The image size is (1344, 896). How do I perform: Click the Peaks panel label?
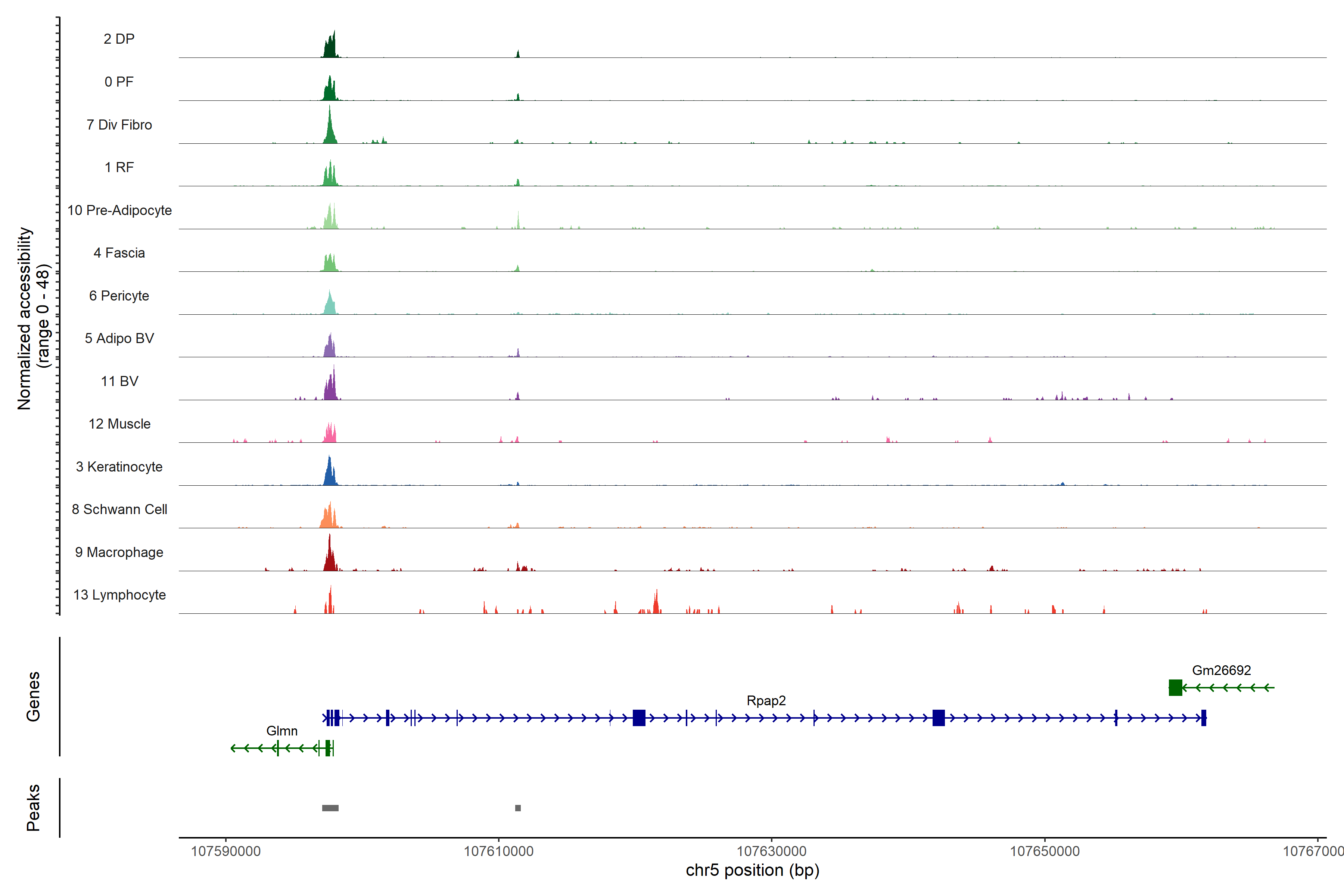click(33, 808)
